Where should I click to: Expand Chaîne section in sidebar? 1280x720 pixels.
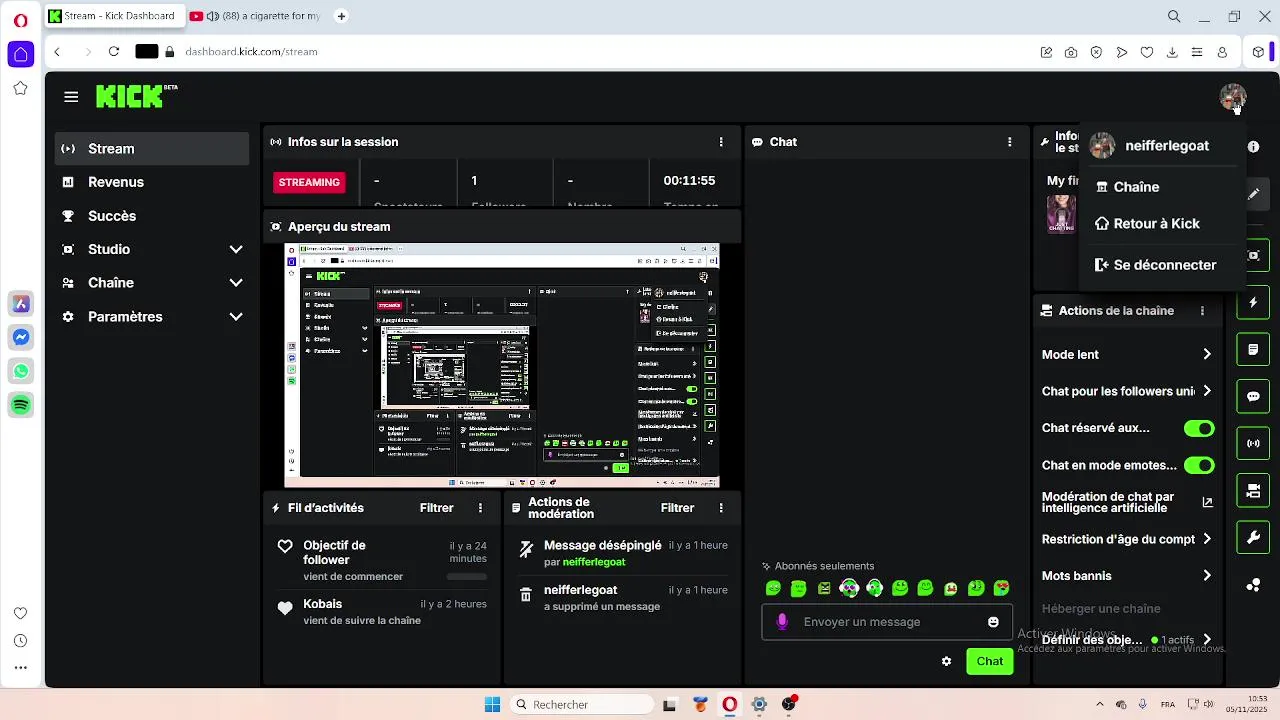236,283
